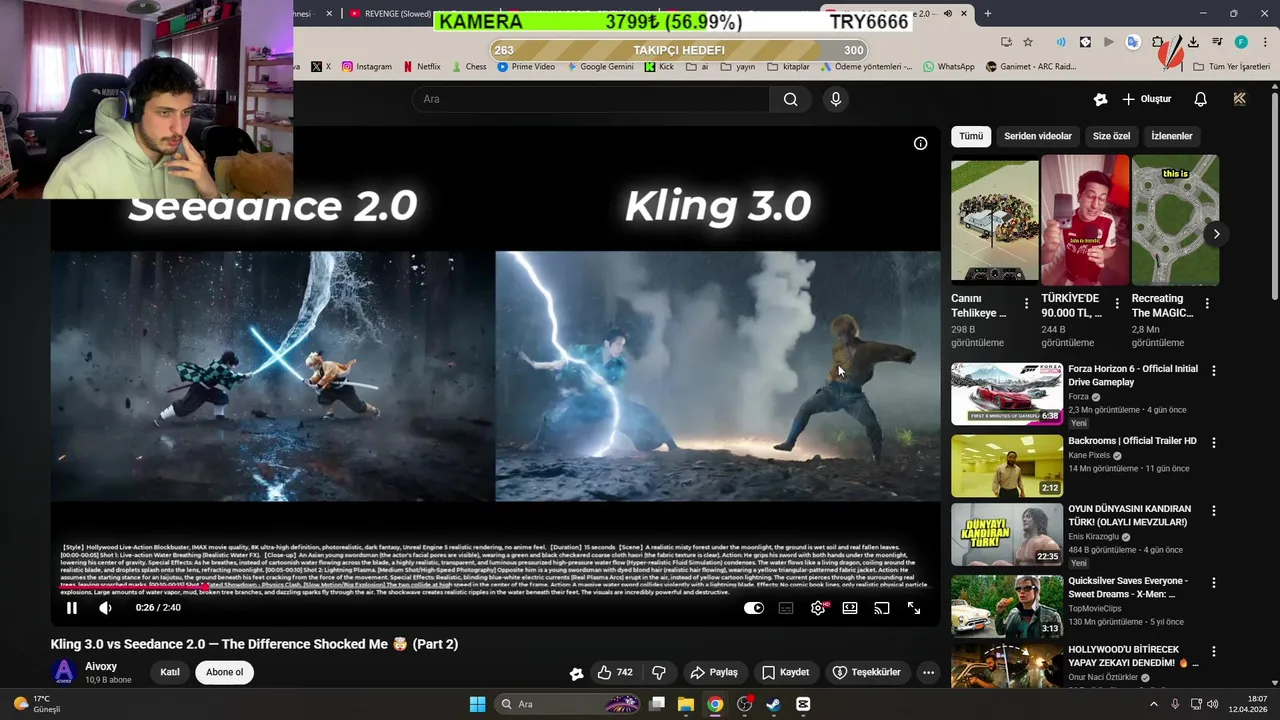This screenshot has width=1280, height=720.
Task: Click the Abone ol subscribe button
Action: [x=224, y=672]
